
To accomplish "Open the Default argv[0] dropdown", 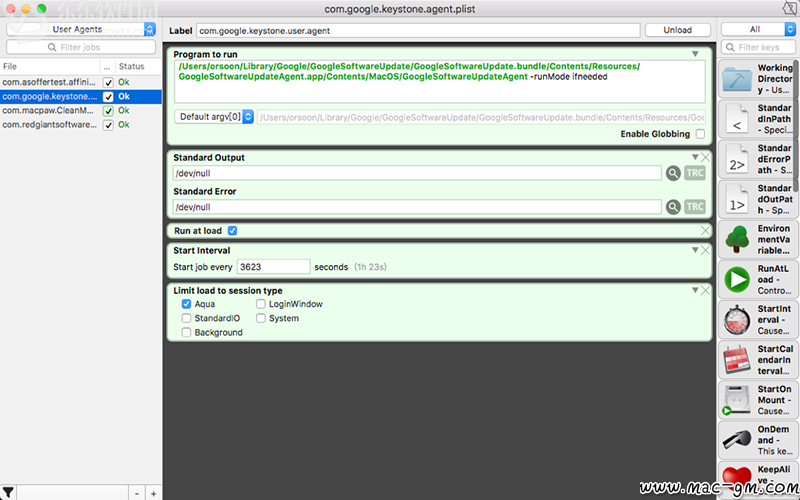I will (x=214, y=117).
